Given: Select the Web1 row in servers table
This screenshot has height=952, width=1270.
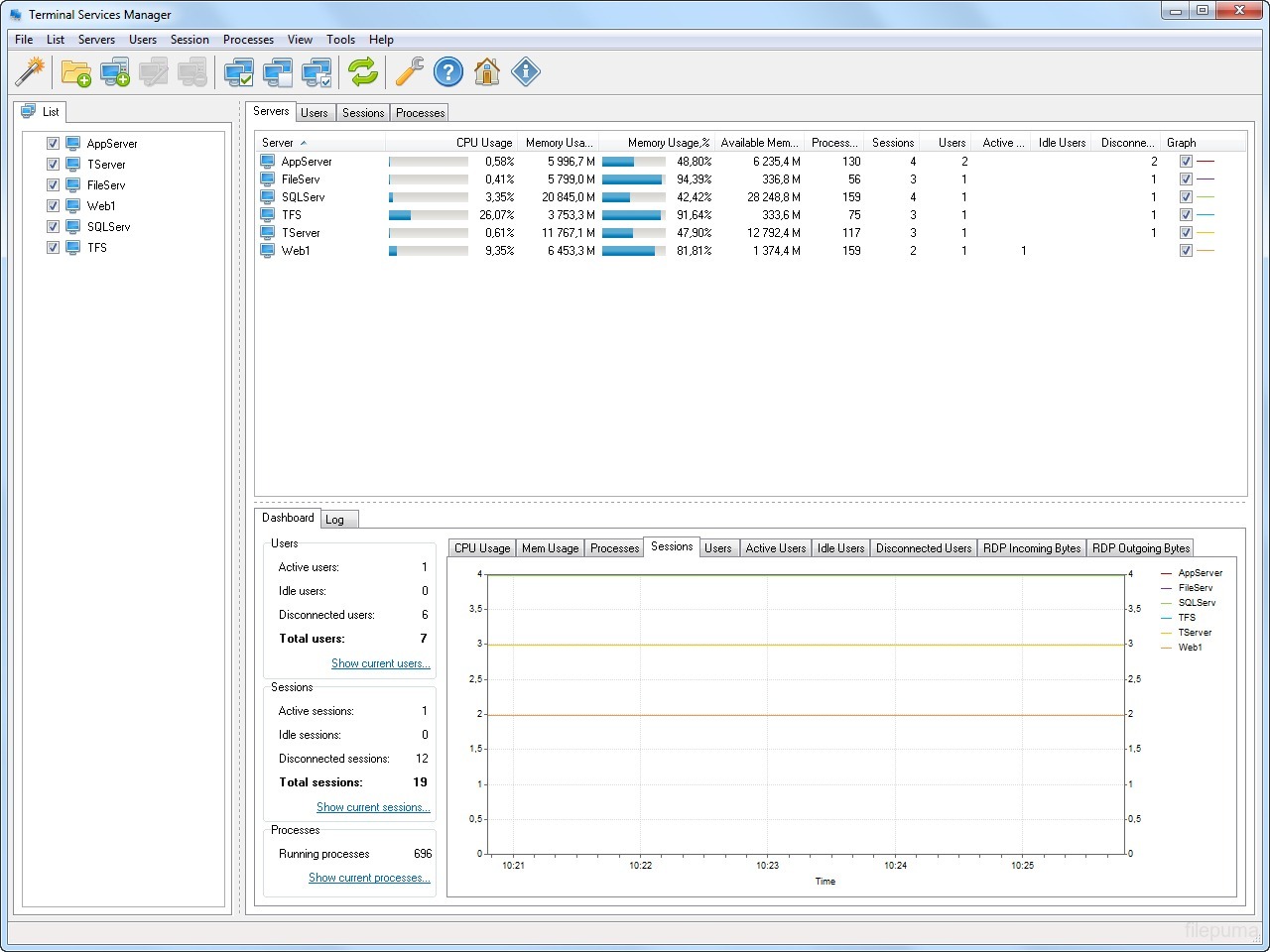Looking at the screenshot, I should click(x=296, y=251).
